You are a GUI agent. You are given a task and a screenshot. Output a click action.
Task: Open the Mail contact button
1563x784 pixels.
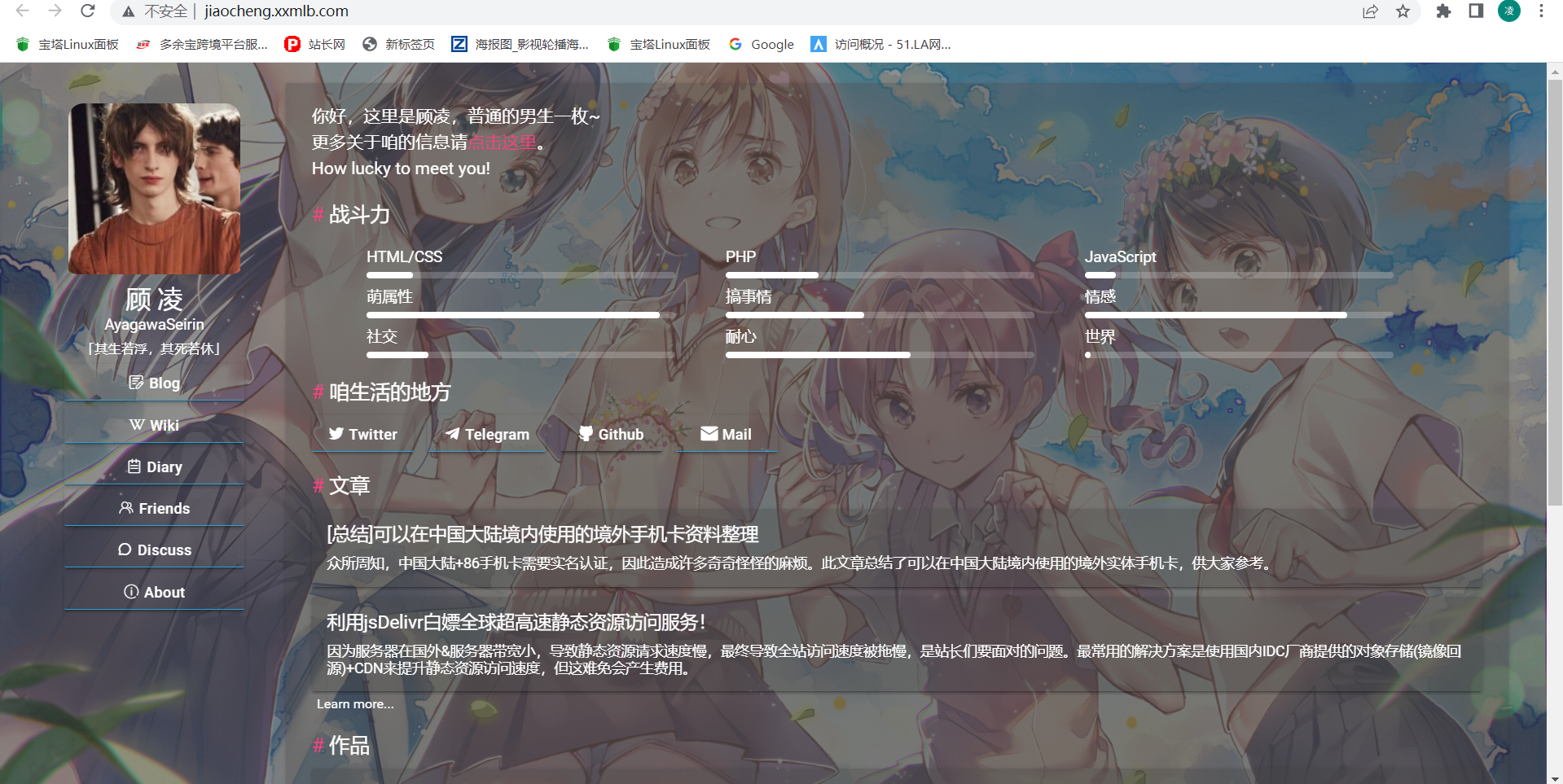[x=727, y=434]
